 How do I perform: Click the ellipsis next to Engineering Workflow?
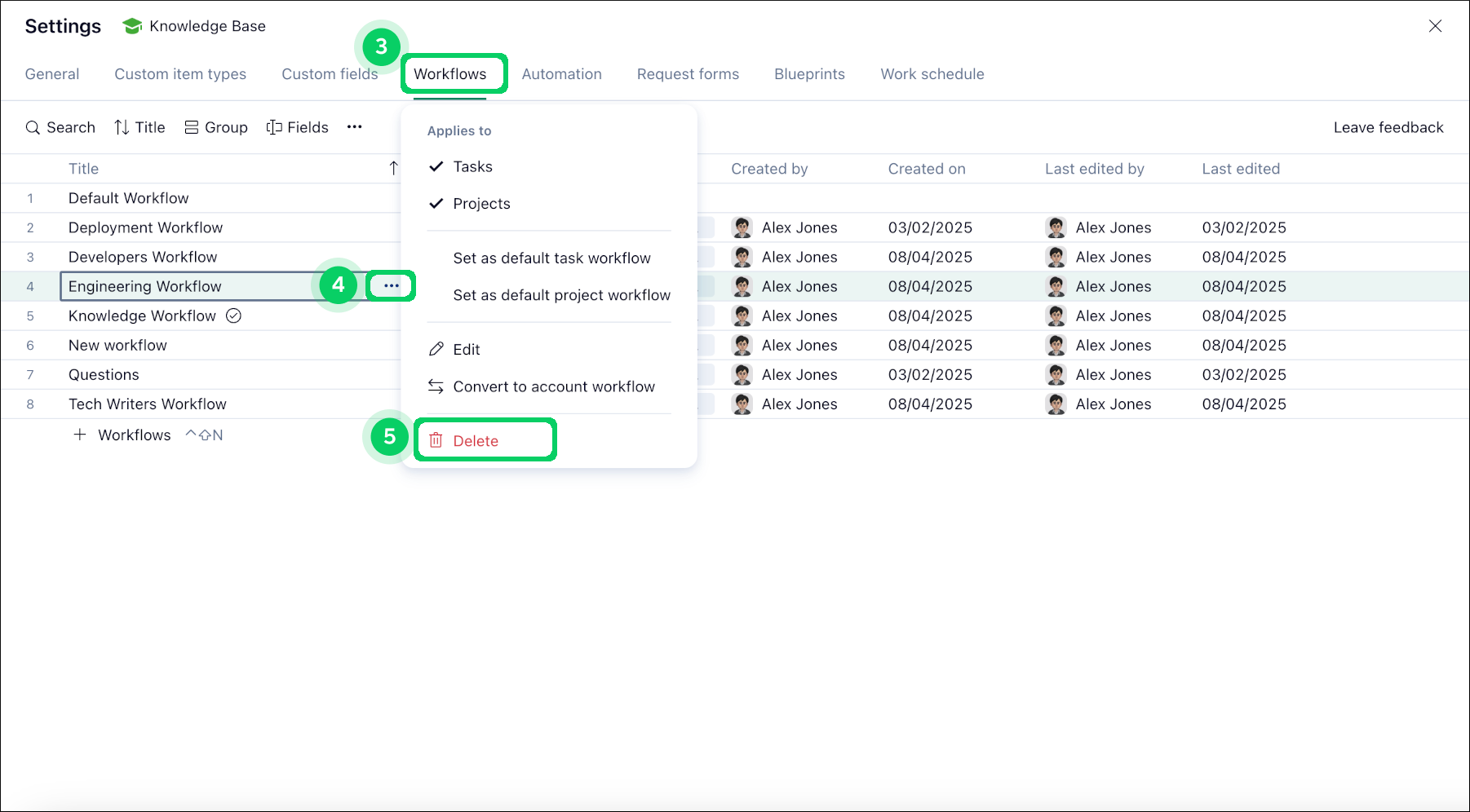(390, 285)
